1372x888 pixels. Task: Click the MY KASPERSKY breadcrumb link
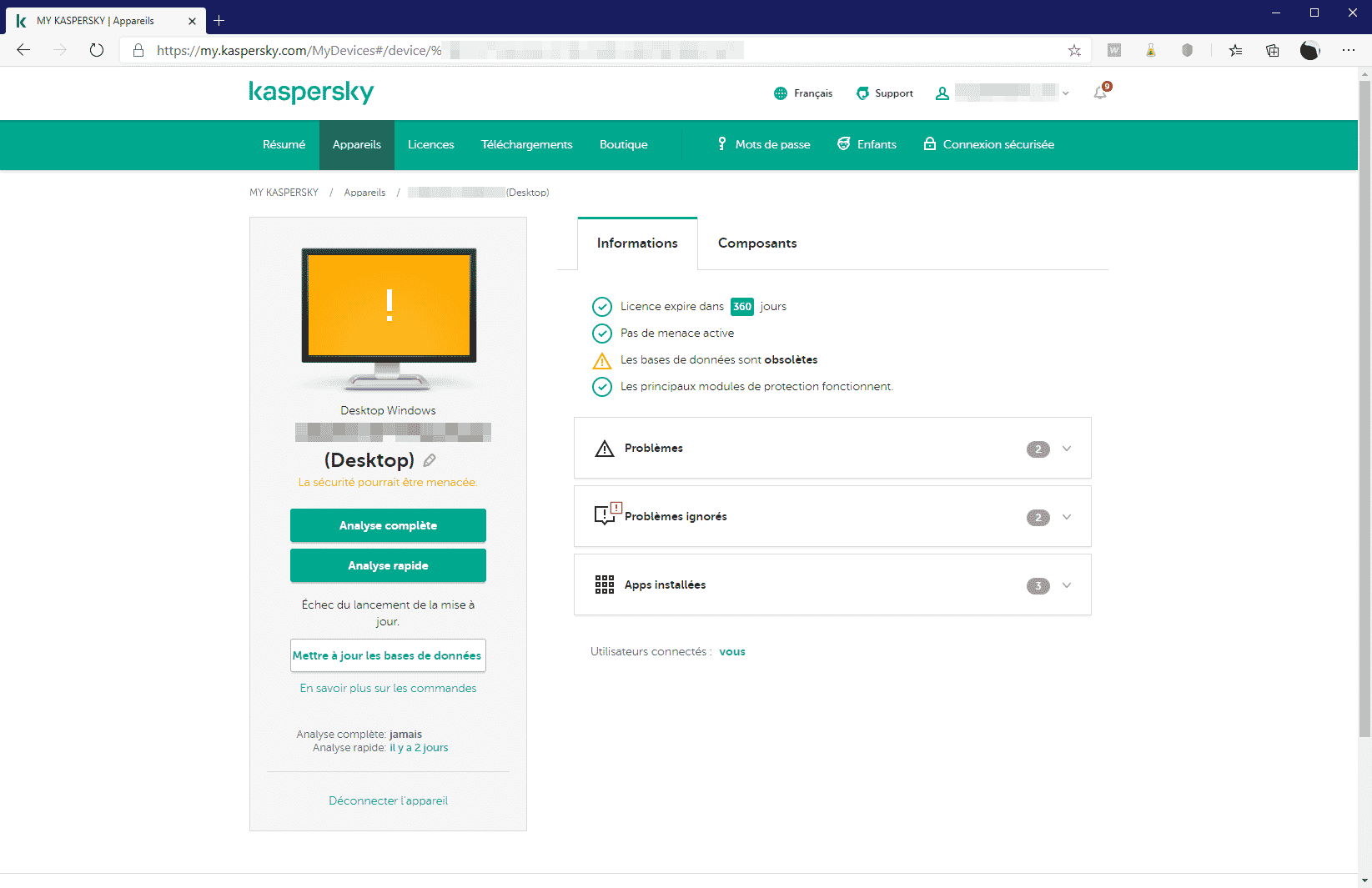coord(284,193)
